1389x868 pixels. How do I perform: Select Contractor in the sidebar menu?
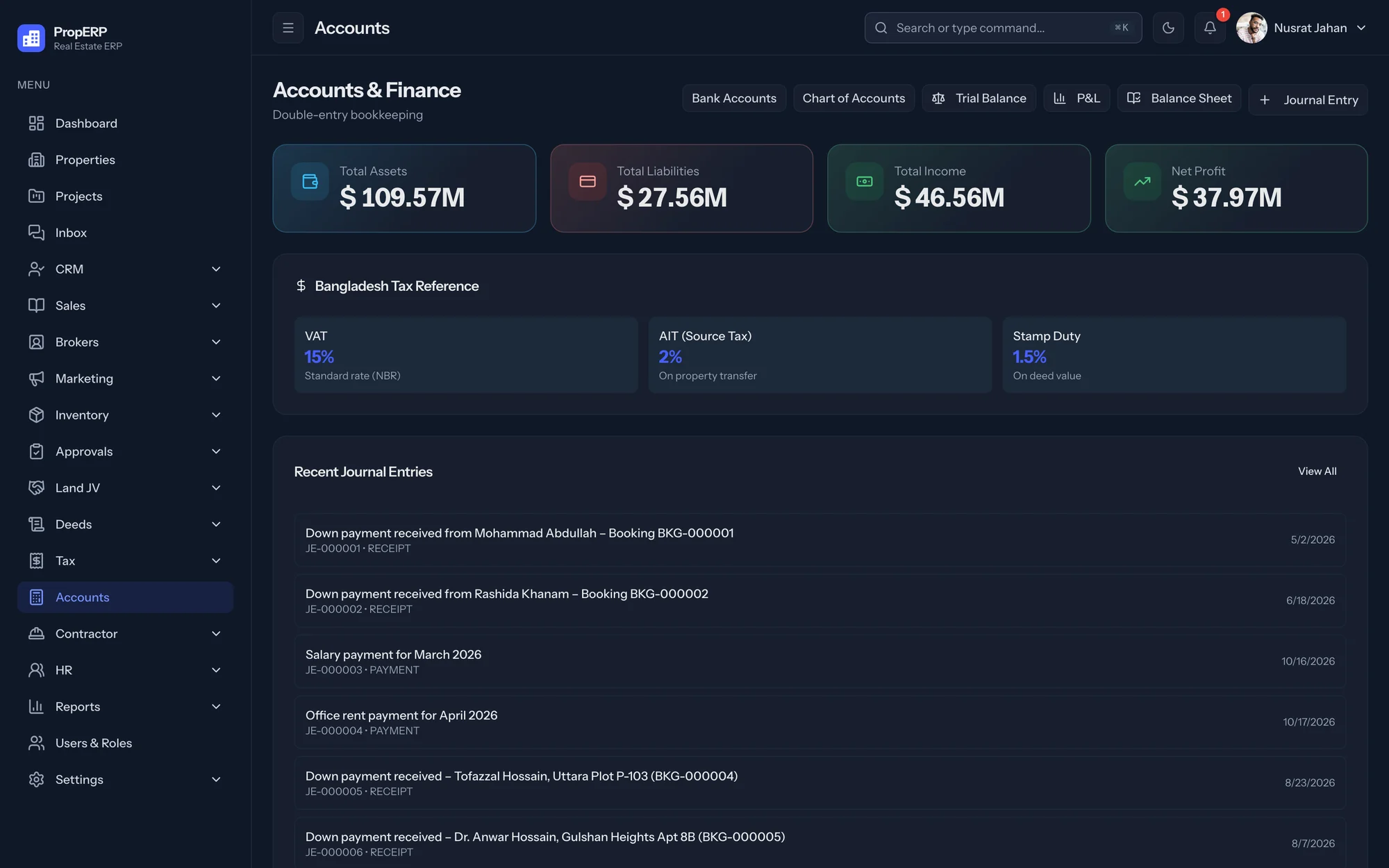pos(125,634)
